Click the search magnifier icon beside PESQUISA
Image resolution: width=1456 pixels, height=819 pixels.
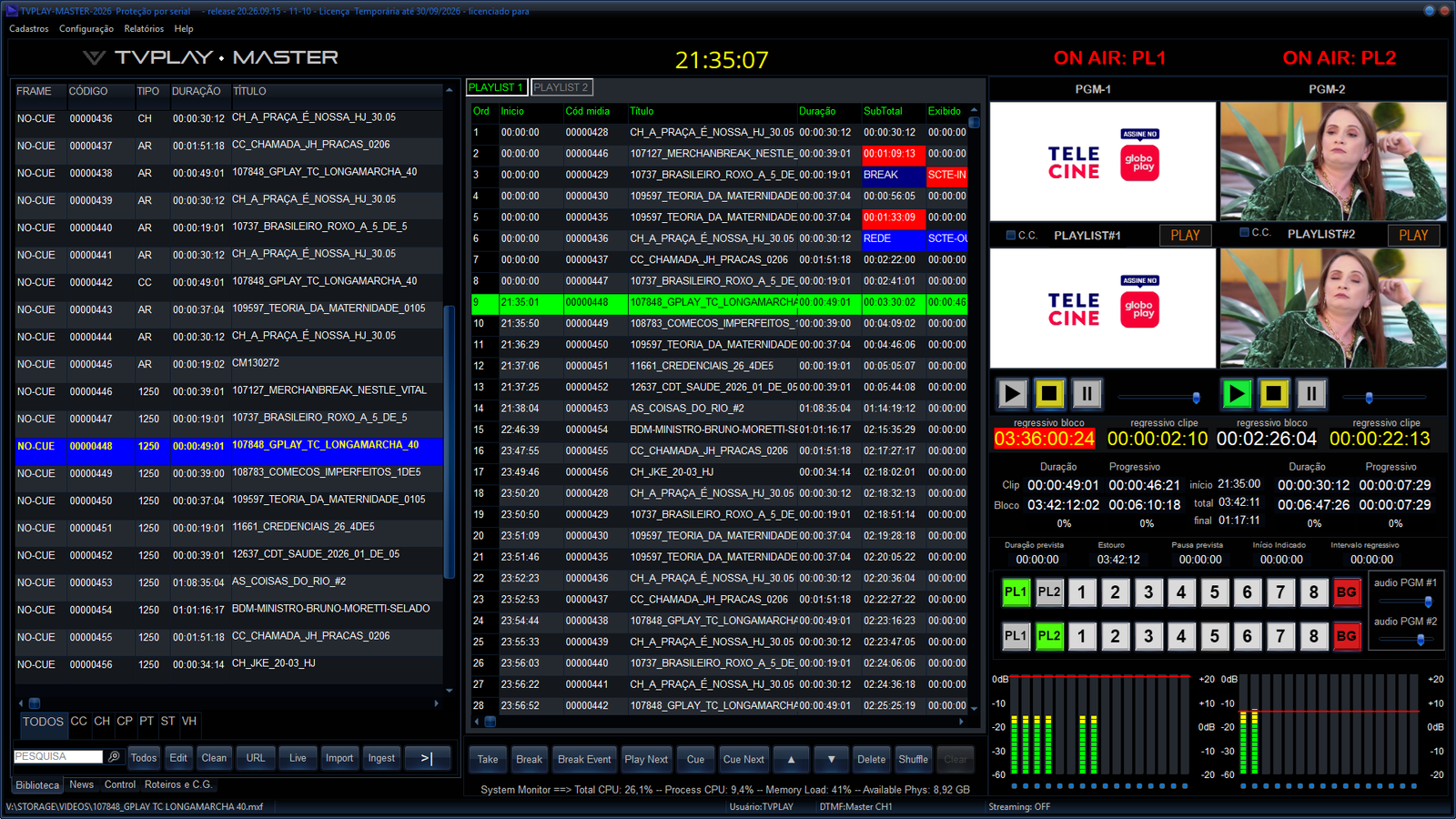pyautogui.click(x=114, y=756)
